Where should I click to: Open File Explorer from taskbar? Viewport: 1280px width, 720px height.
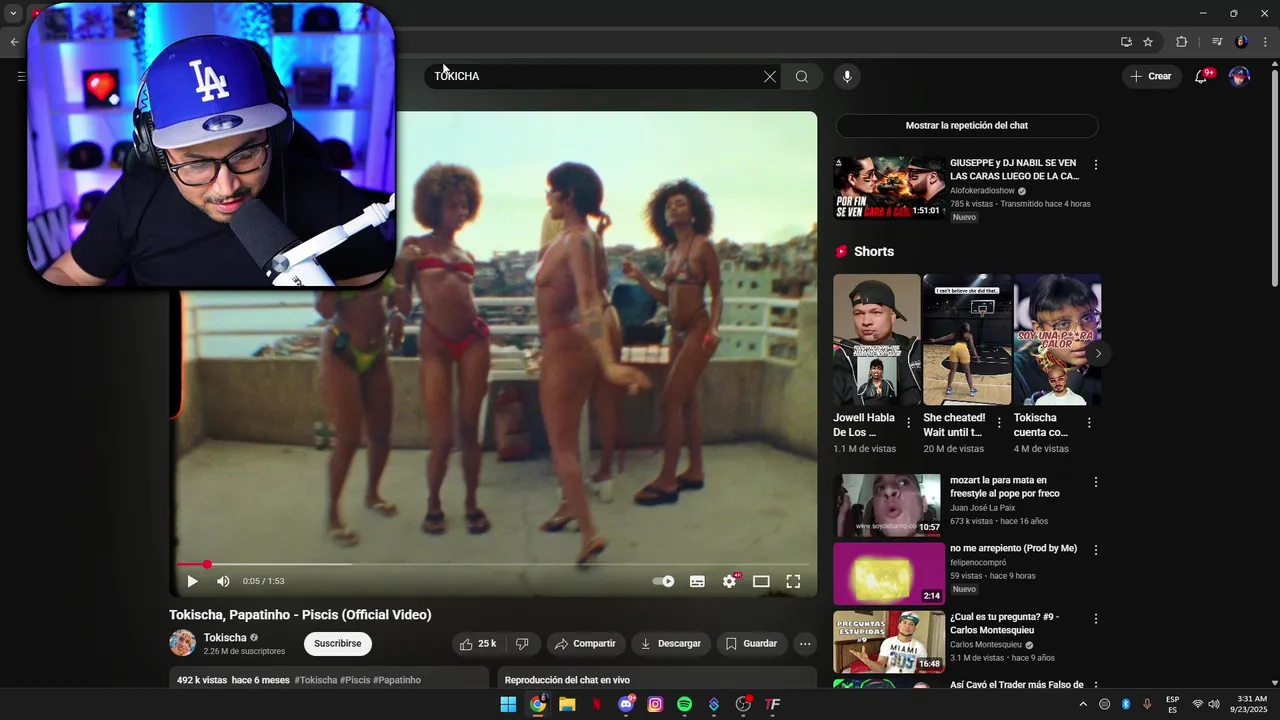pos(567,704)
